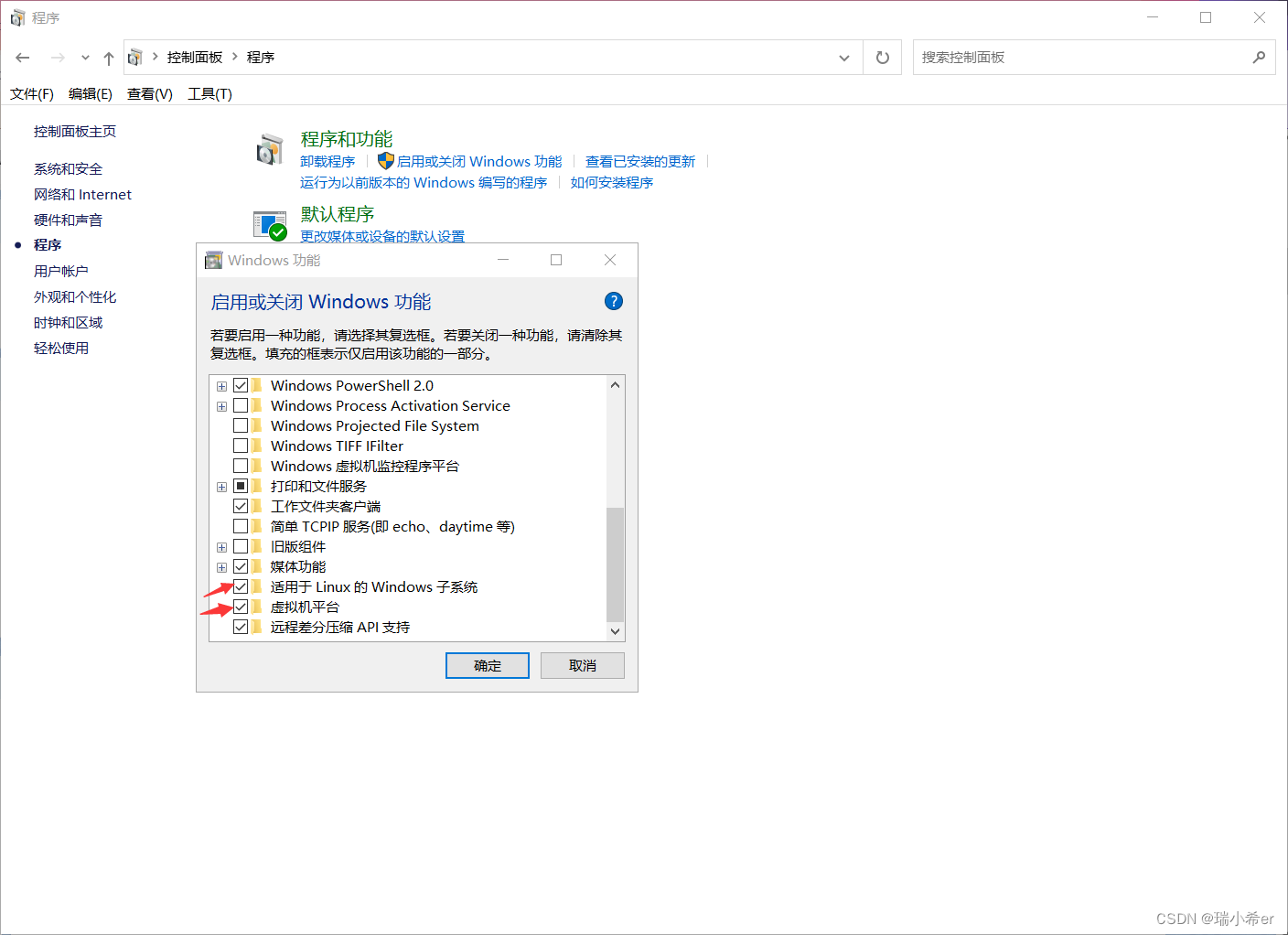Go to 控制面板主页 in sidebar
This screenshot has width=1288, height=935.
click(75, 131)
